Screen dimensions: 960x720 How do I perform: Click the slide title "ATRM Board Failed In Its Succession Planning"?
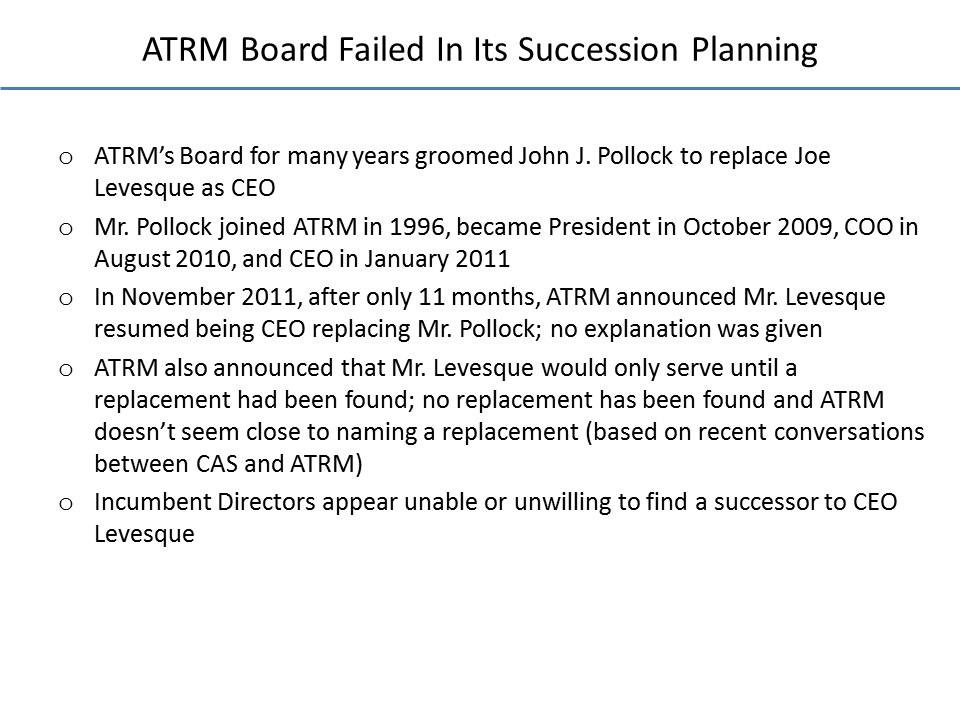pyautogui.click(x=480, y=50)
